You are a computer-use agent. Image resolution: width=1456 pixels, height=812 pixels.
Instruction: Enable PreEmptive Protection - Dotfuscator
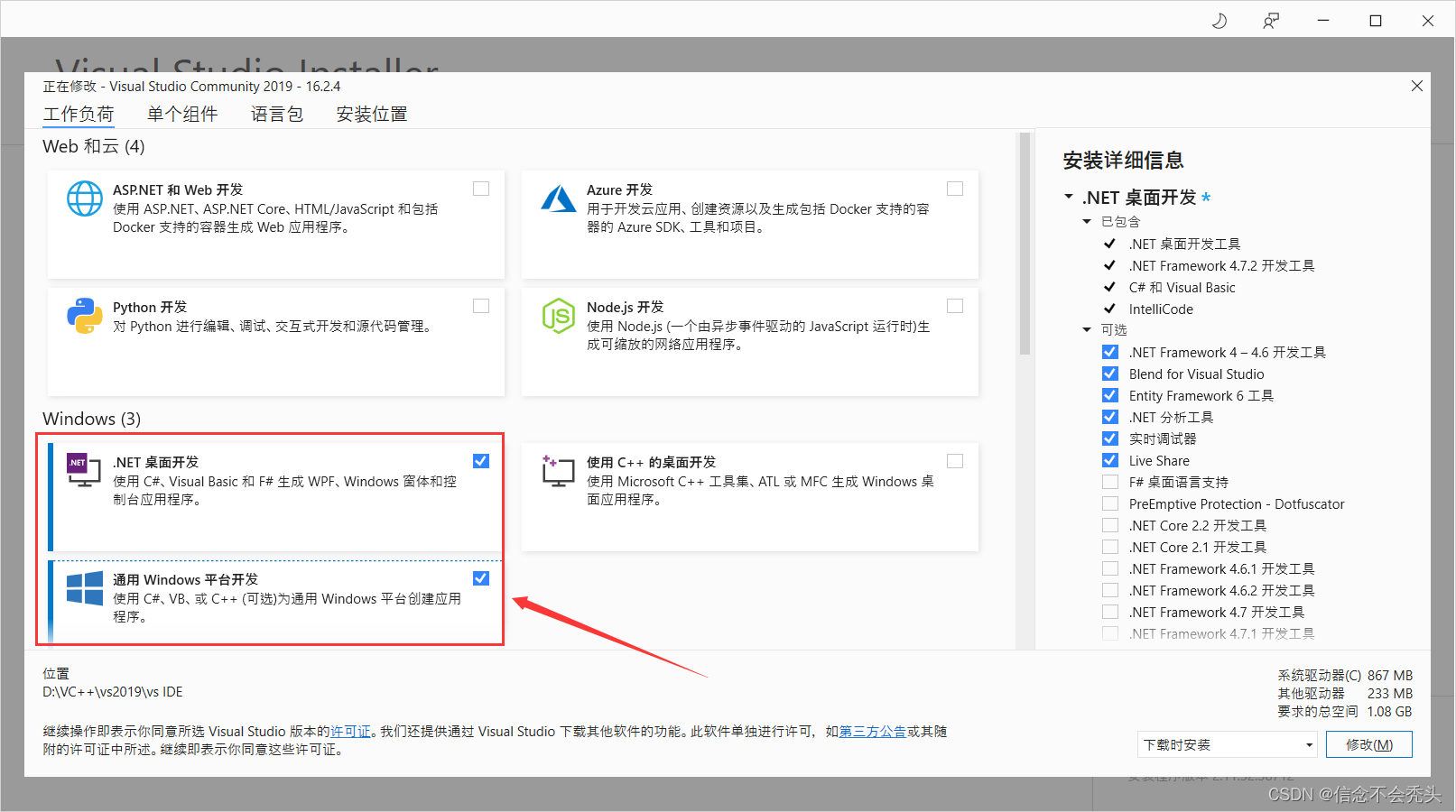[x=1110, y=503]
